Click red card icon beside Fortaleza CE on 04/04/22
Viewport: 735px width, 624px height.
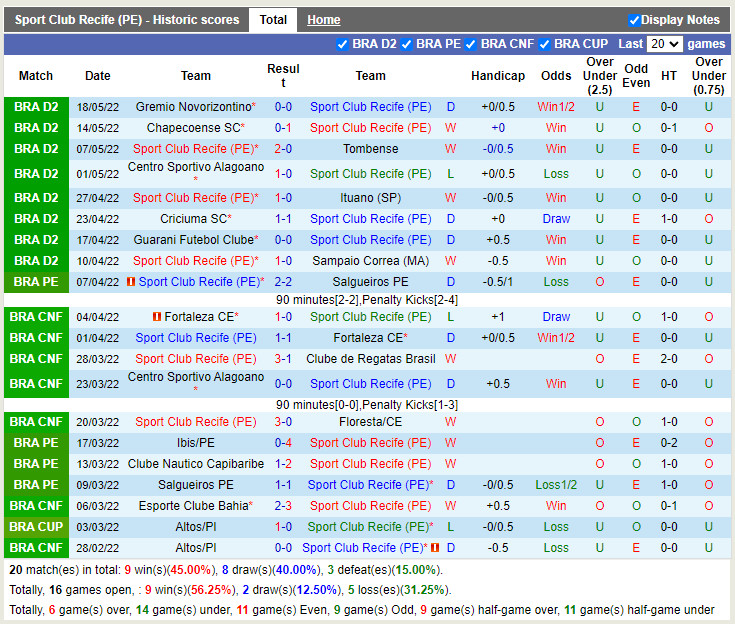(157, 317)
